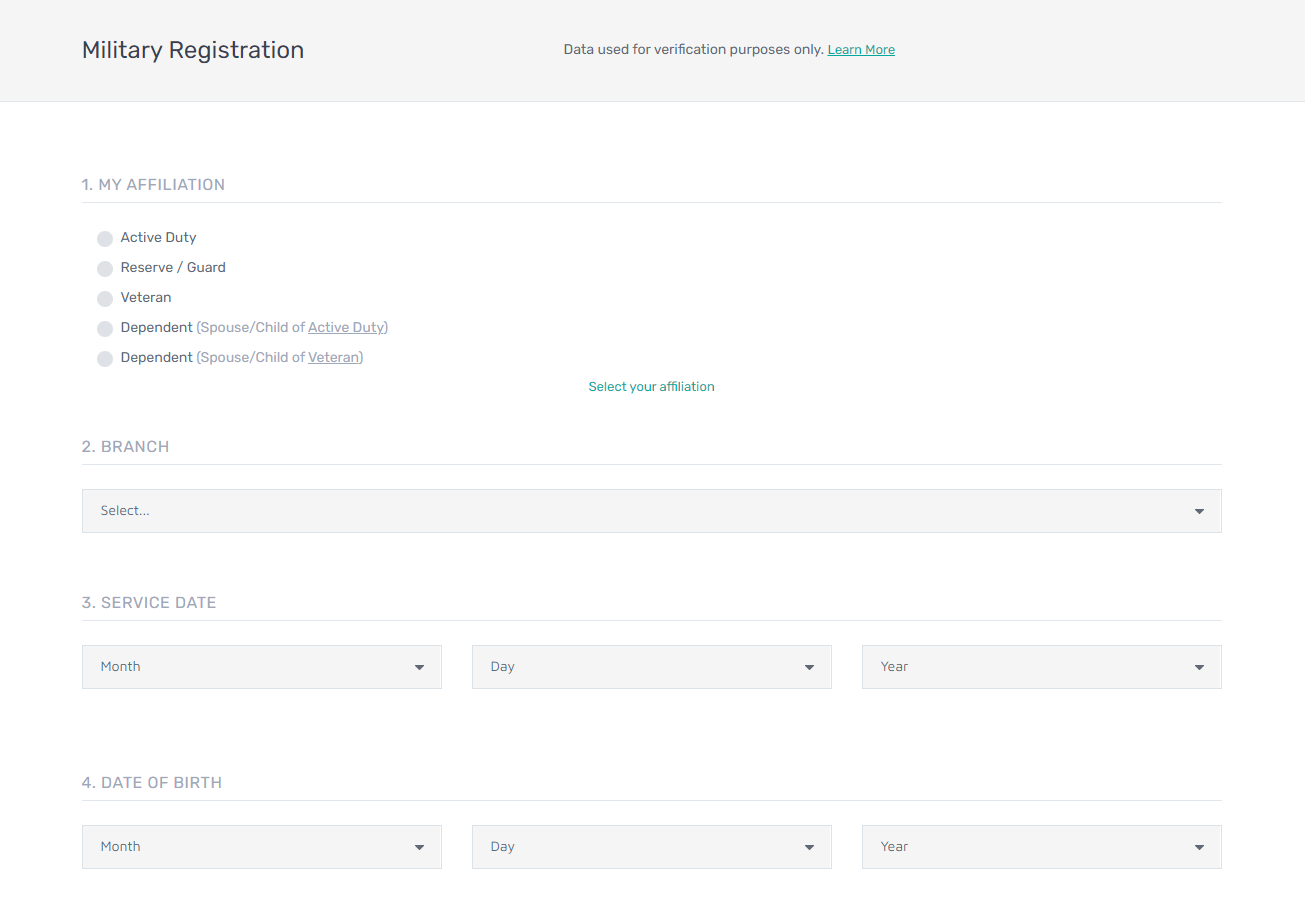The height and width of the screenshot is (900, 1305).
Task: Click the Military Registration page title
Action: [193, 50]
